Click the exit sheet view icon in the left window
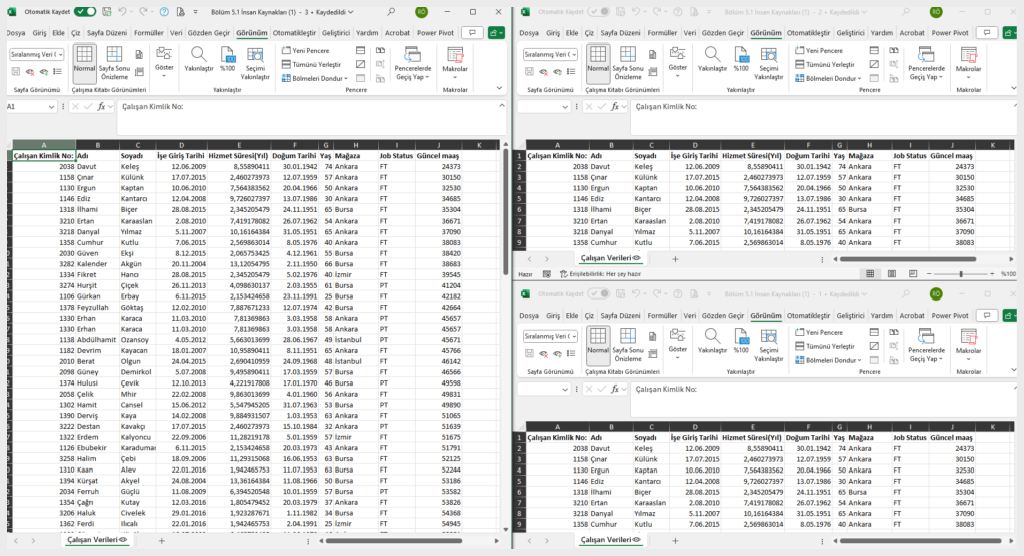Viewport: 1024px width, 556px height. (x=30, y=72)
